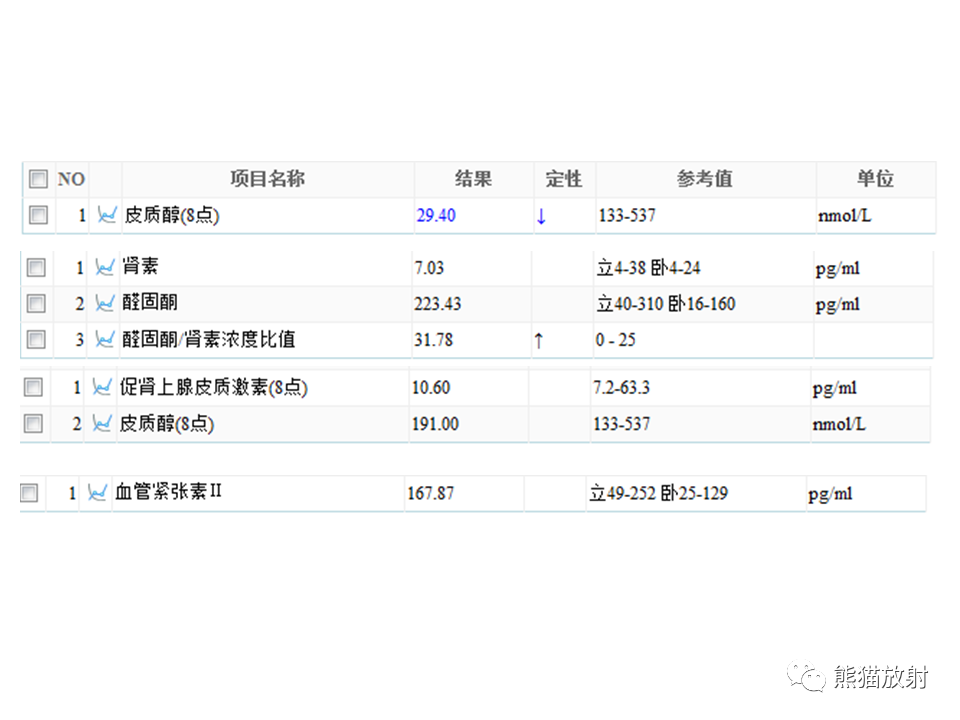Click the blue down arrow for 皮质醇
Image resolution: width=960 pixels, height=720 pixels.
(541, 216)
